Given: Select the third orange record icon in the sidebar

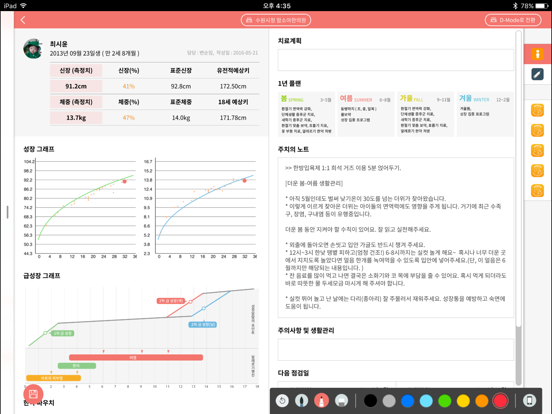Looking at the screenshot, I should [x=537, y=150].
